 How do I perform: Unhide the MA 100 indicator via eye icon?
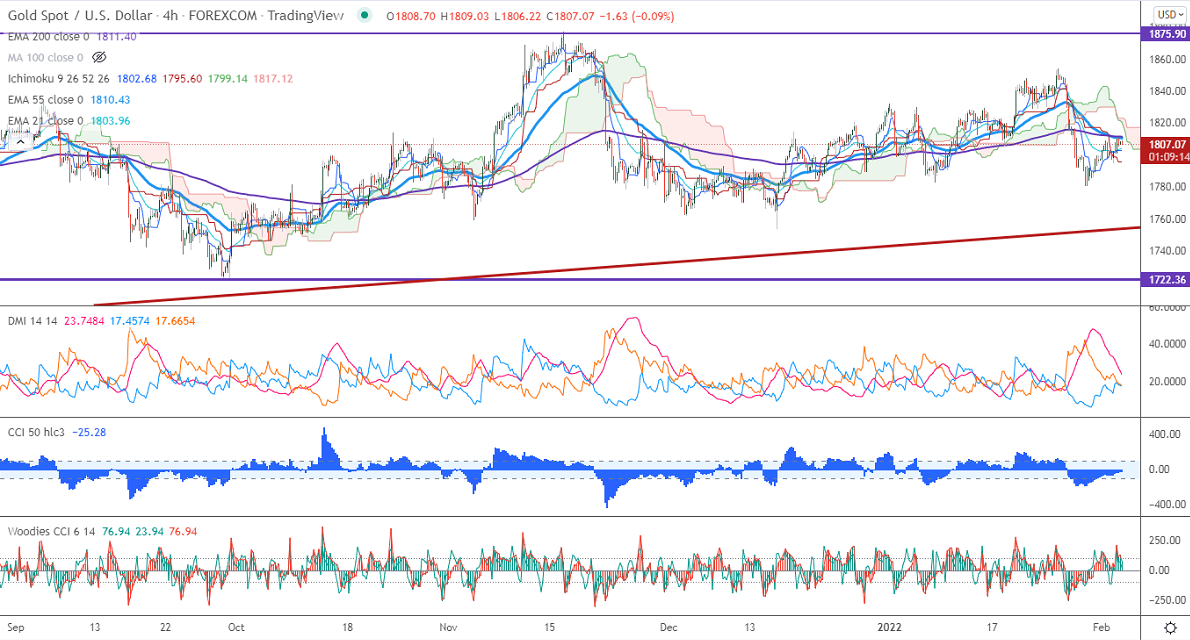99,58
